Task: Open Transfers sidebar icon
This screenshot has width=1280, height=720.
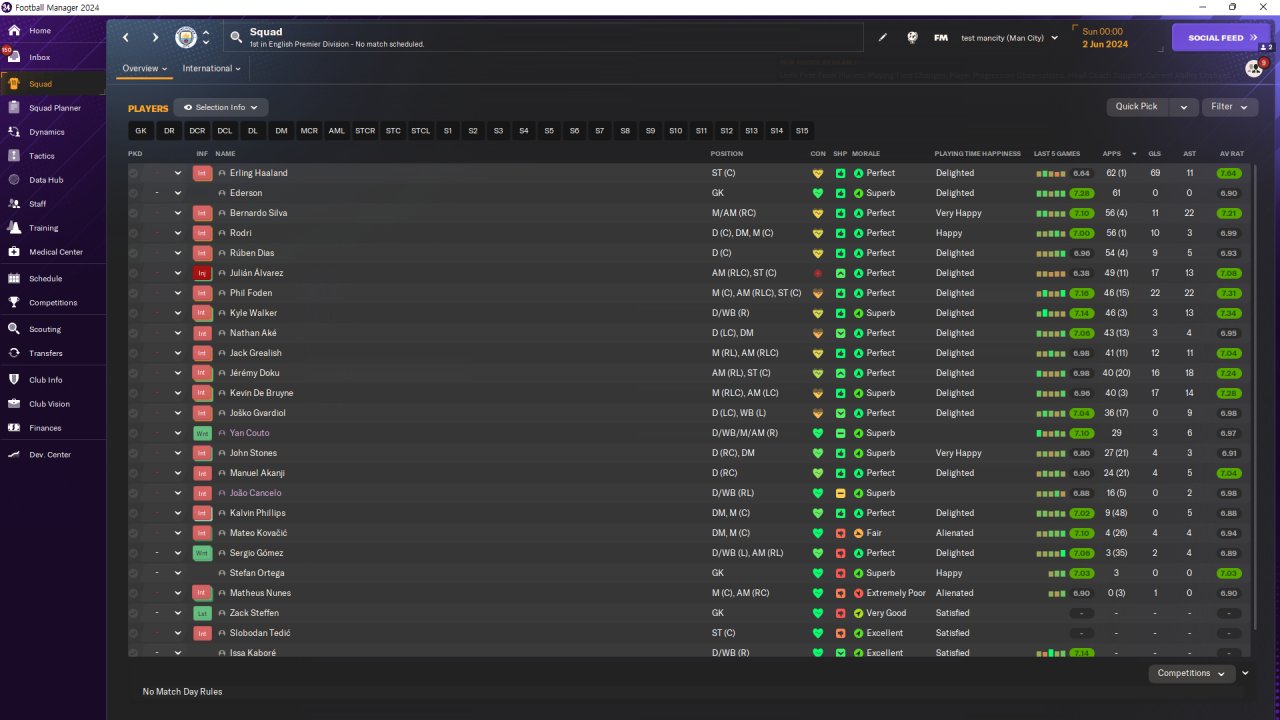Action: pyautogui.click(x=14, y=353)
